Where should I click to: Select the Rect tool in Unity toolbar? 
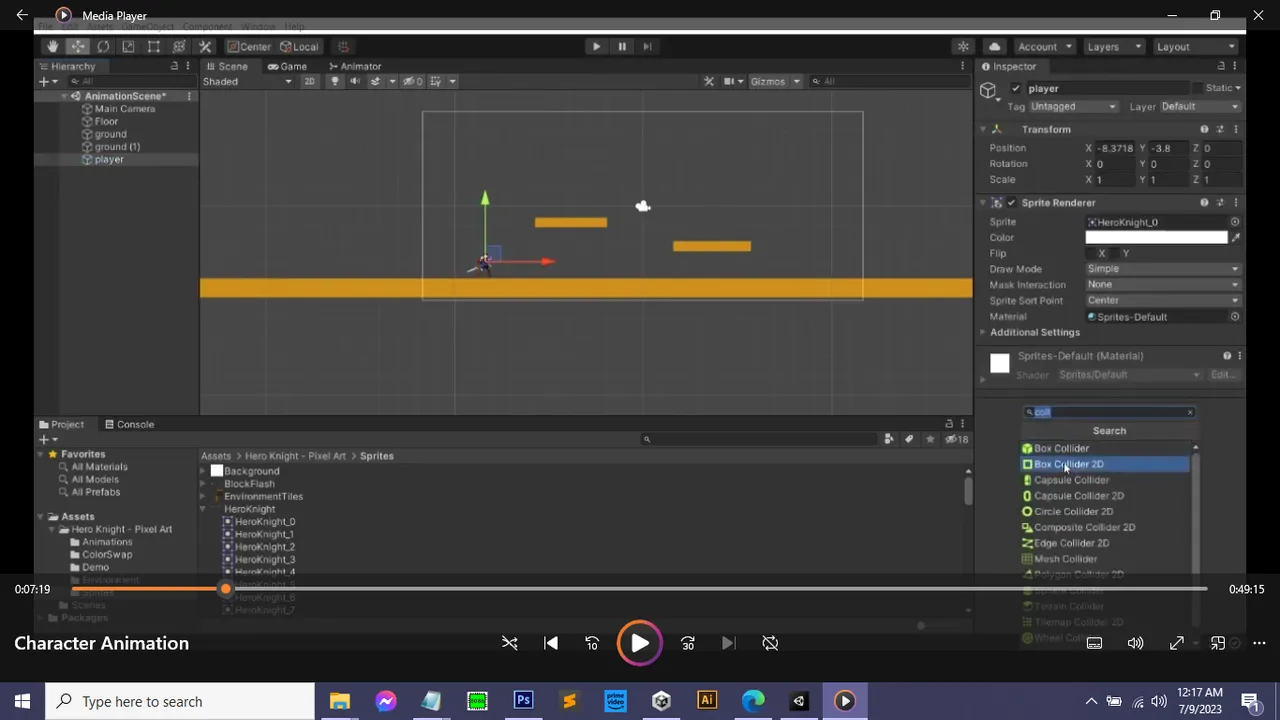click(x=154, y=47)
